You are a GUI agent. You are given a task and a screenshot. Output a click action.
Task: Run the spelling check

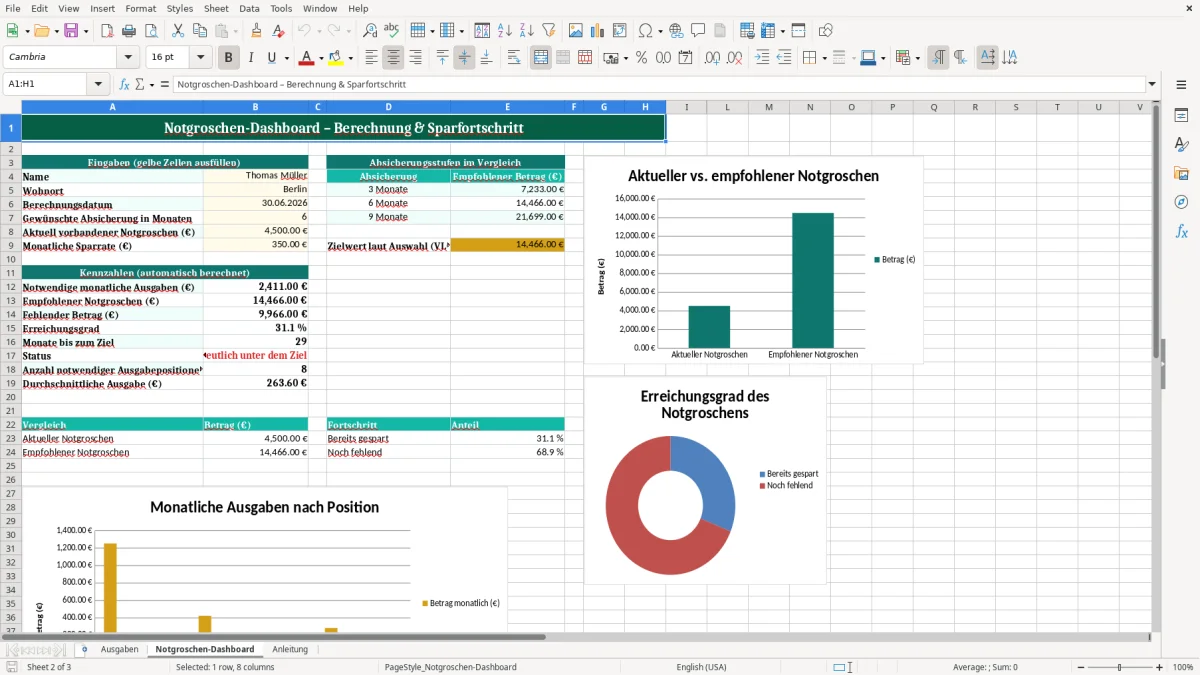(392, 31)
